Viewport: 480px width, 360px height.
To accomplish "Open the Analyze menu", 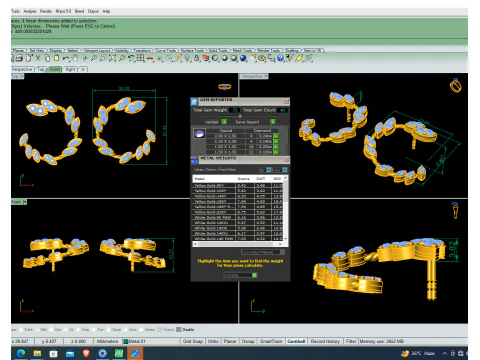I will coord(30,11).
